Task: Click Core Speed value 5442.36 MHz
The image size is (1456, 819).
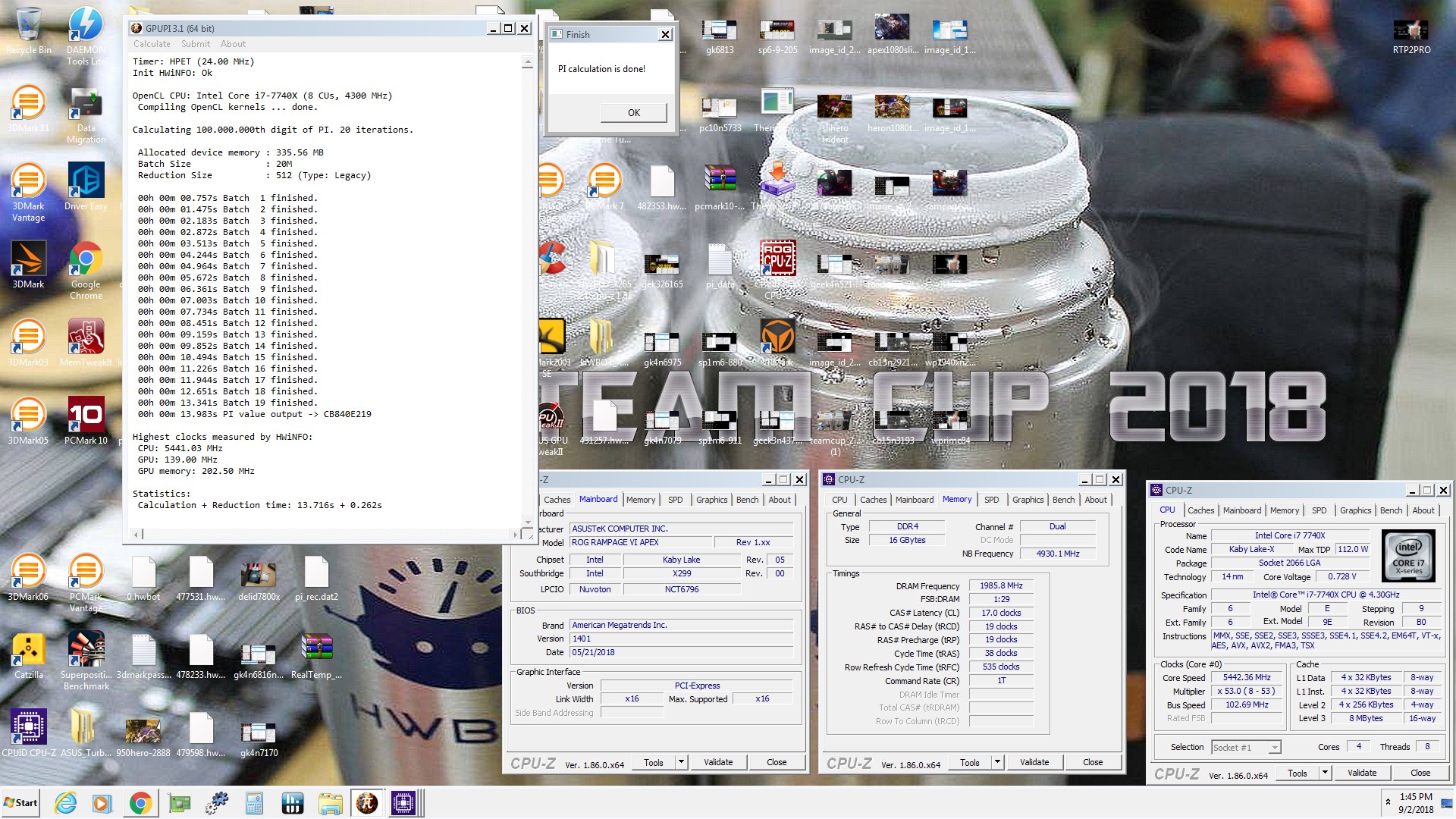Action: click(x=1246, y=677)
